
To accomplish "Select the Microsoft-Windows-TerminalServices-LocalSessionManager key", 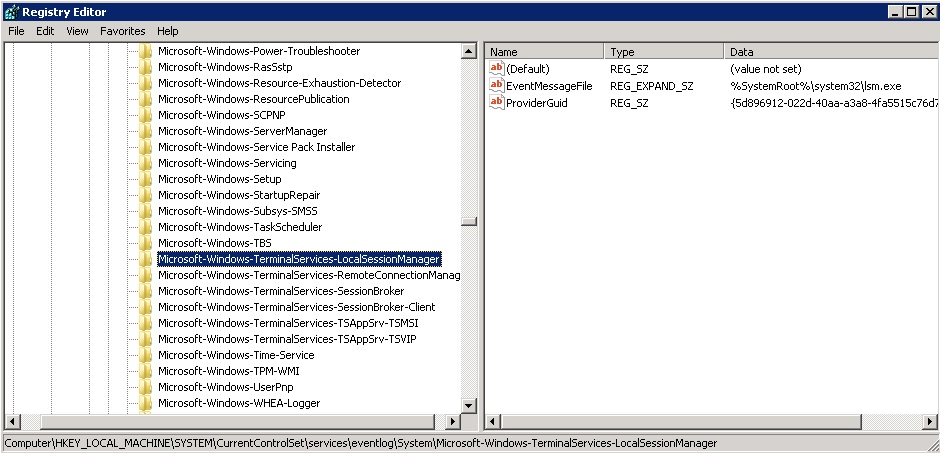I will pyautogui.click(x=299, y=259).
